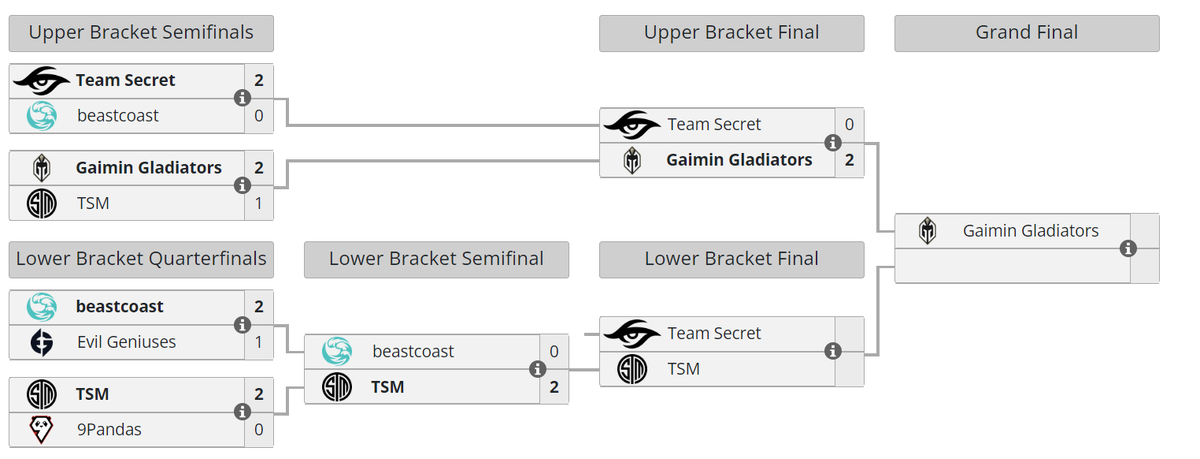Open info icon in Lower Bracket Final match
The image size is (1200, 459).
pyautogui.click(x=832, y=351)
